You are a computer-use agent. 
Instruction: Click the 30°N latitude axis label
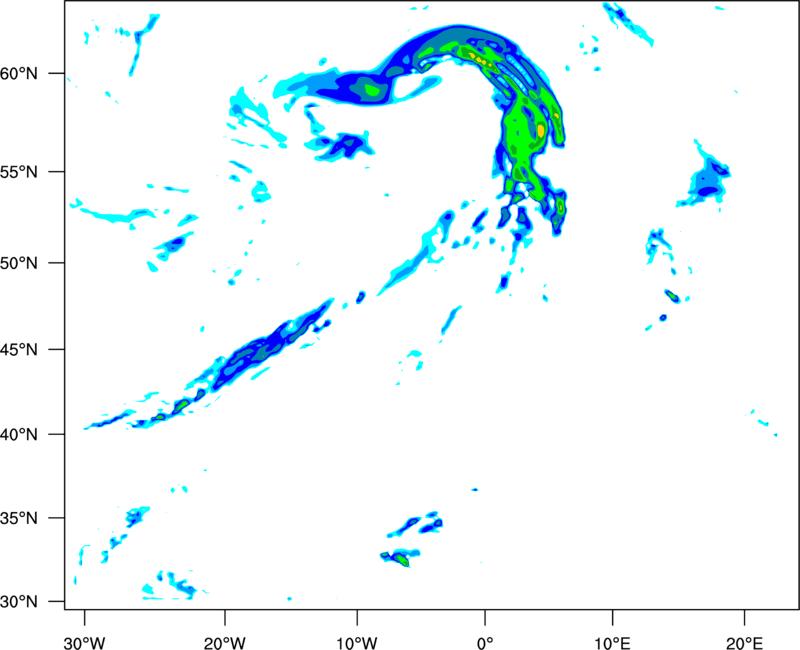(19, 602)
